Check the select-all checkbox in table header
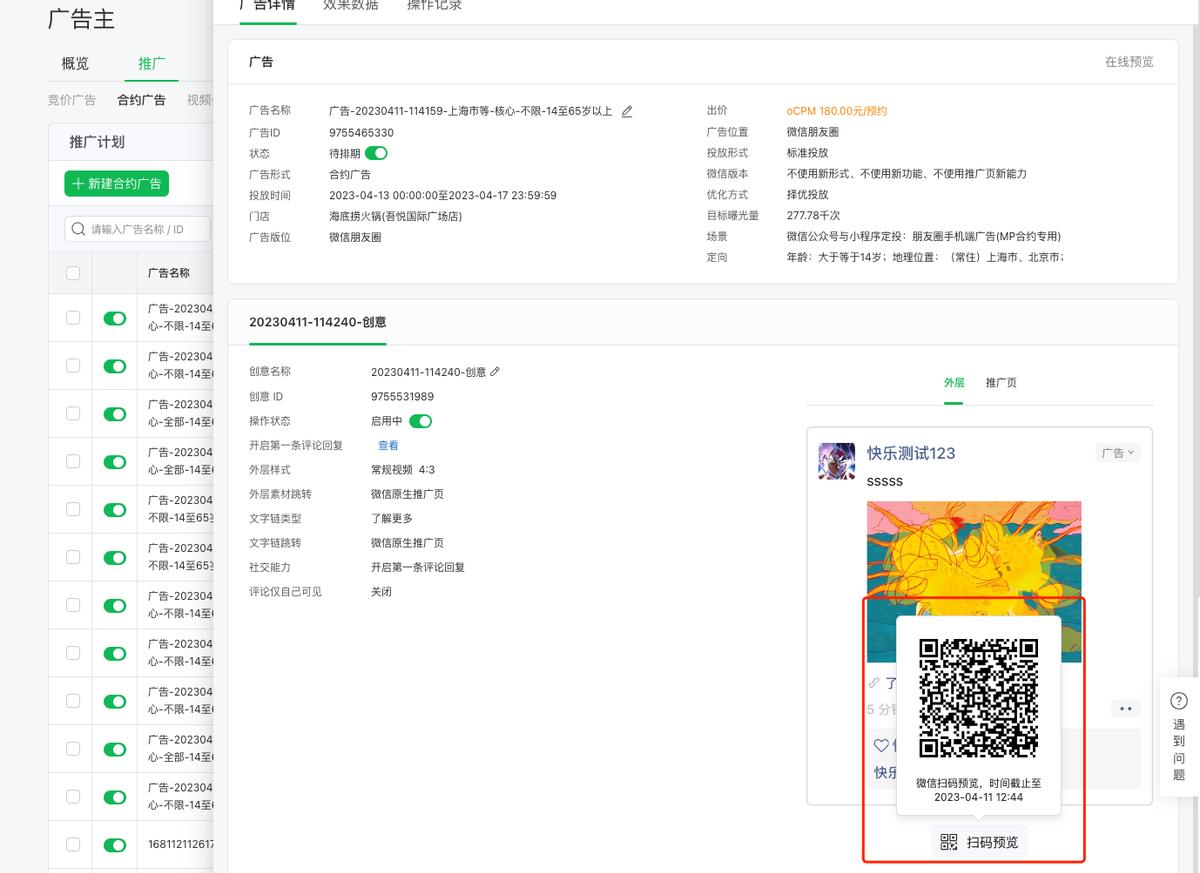 coord(73,273)
